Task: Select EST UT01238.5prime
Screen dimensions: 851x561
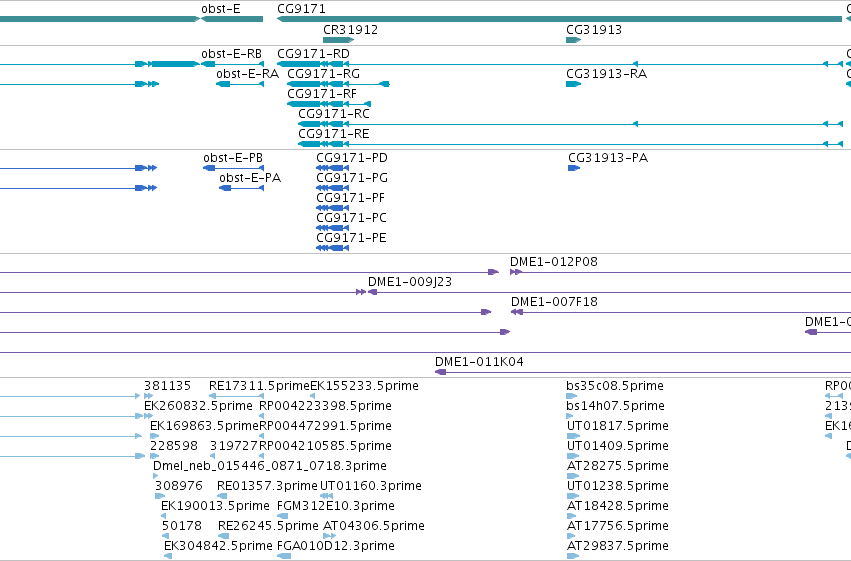Action: pos(618,486)
